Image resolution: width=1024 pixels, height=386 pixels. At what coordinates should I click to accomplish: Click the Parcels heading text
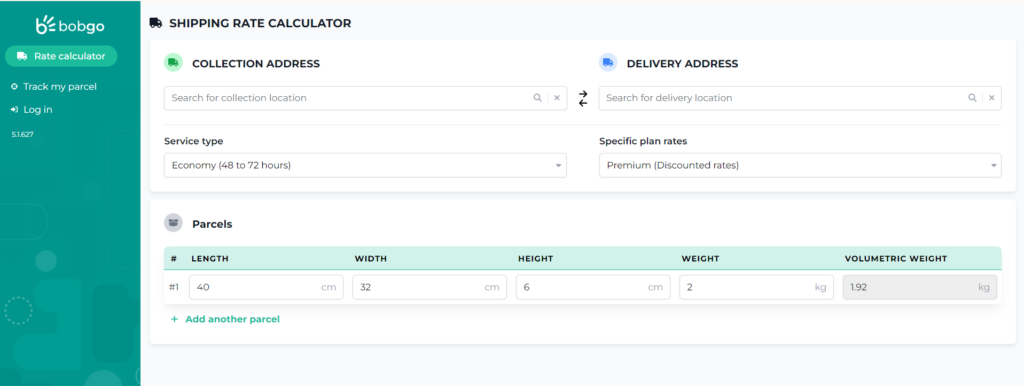(x=212, y=224)
